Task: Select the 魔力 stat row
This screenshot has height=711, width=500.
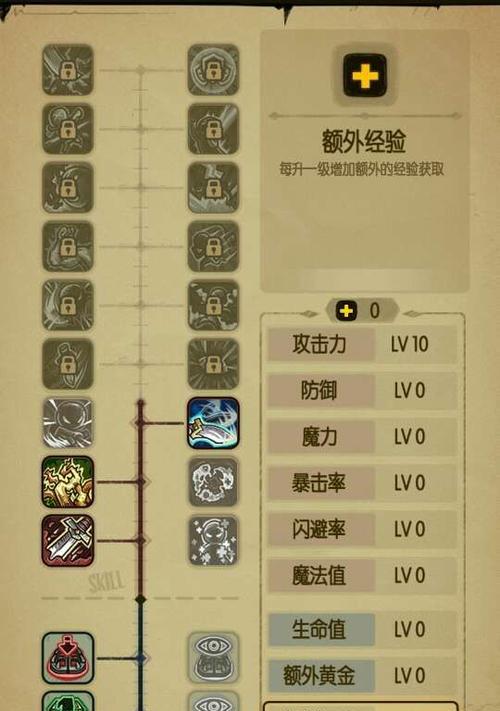Action: point(362,437)
